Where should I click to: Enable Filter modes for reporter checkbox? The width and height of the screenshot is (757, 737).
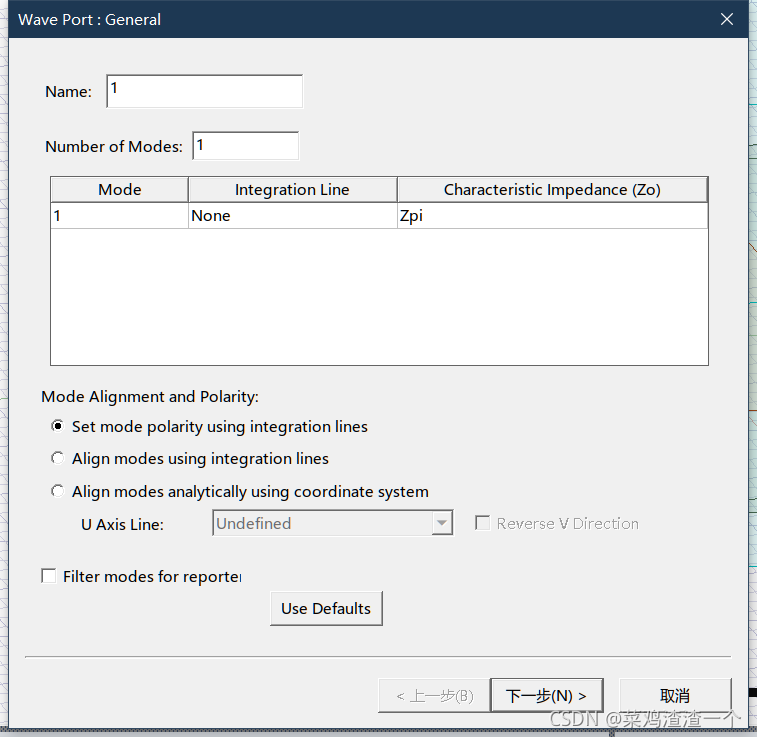tap(49, 576)
